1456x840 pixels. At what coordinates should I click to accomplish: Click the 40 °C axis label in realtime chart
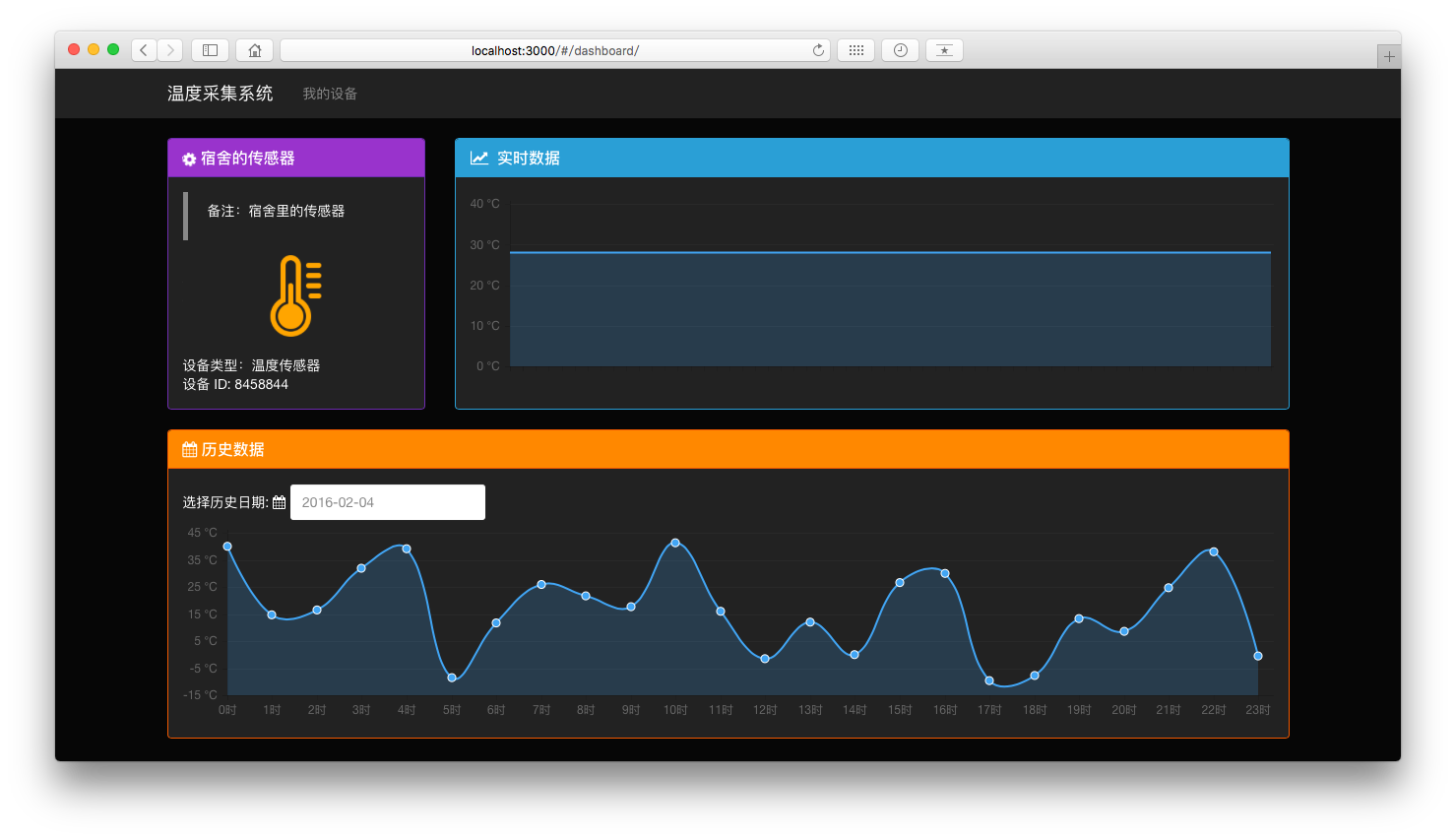tap(484, 204)
